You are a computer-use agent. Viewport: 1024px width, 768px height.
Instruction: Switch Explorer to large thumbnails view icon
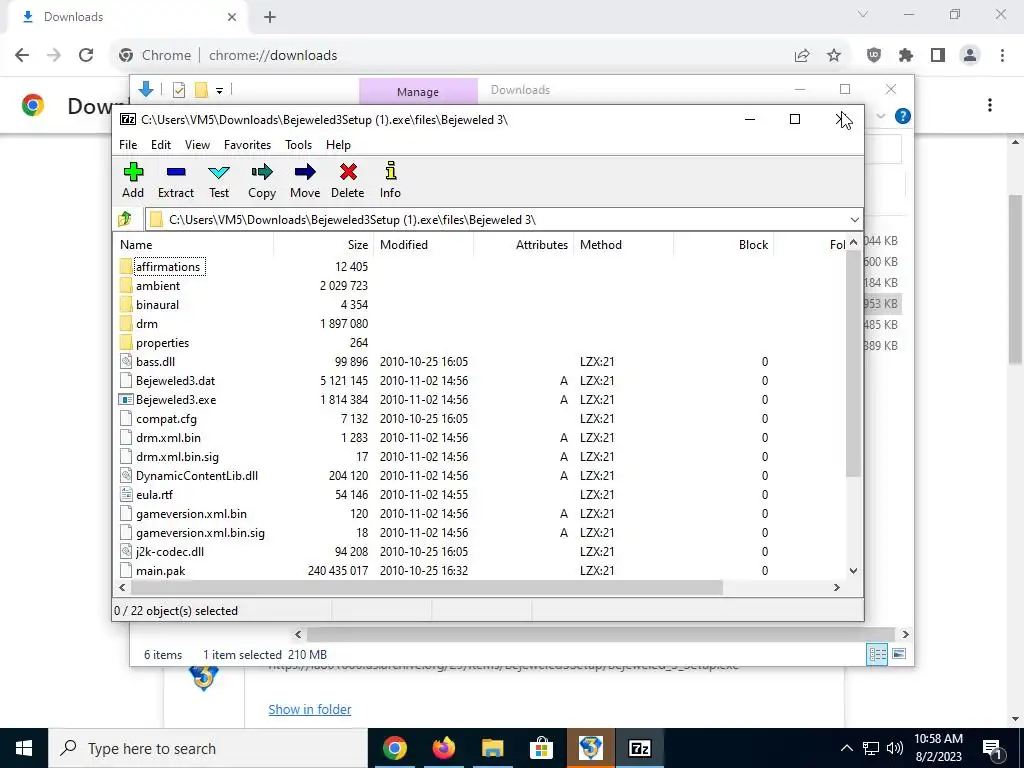pyautogui.click(x=899, y=654)
